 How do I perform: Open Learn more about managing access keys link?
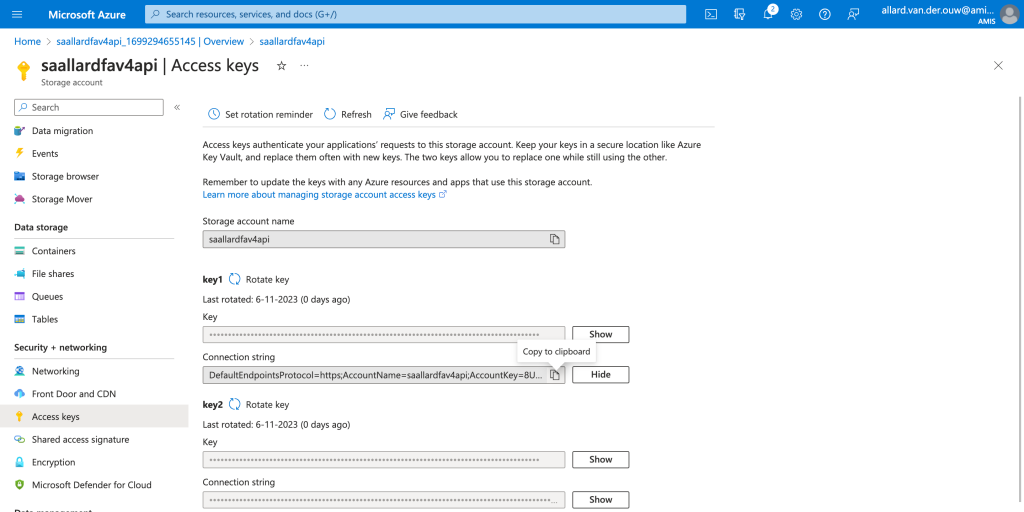[325, 195]
